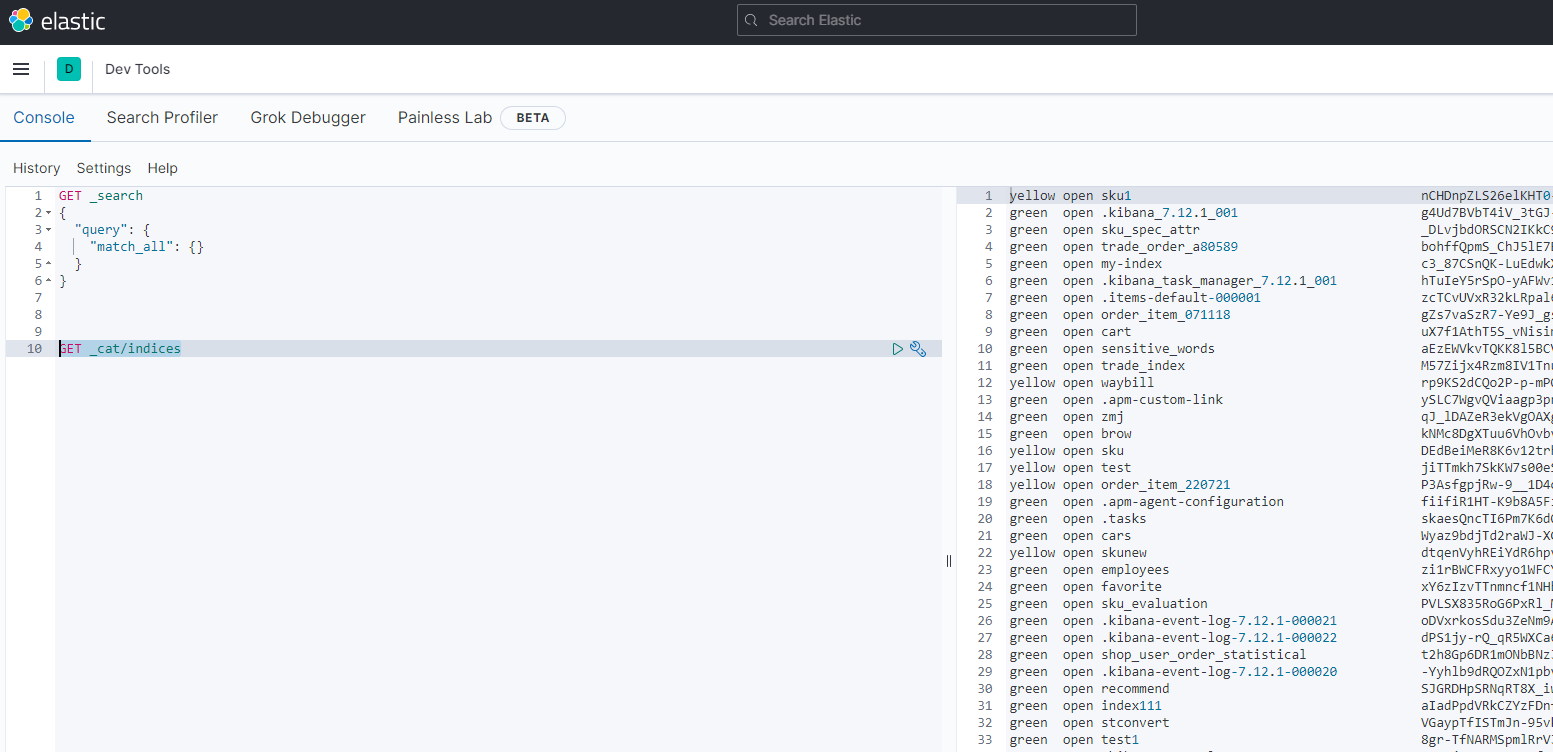Image resolution: width=1553 pixels, height=752 pixels.
Task: Switch to the Console tab
Action: (44, 117)
